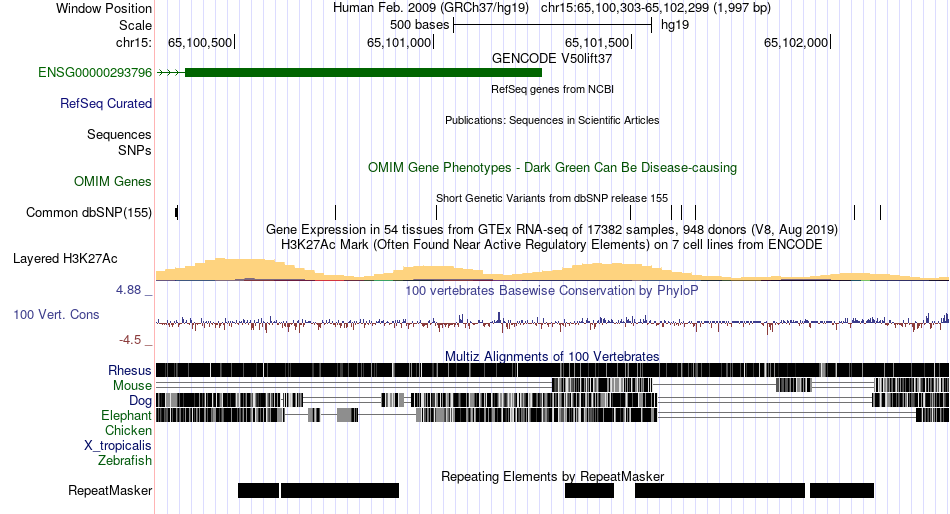Click the Sequences track label
The height and width of the screenshot is (514, 950).
click(x=119, y=135)
